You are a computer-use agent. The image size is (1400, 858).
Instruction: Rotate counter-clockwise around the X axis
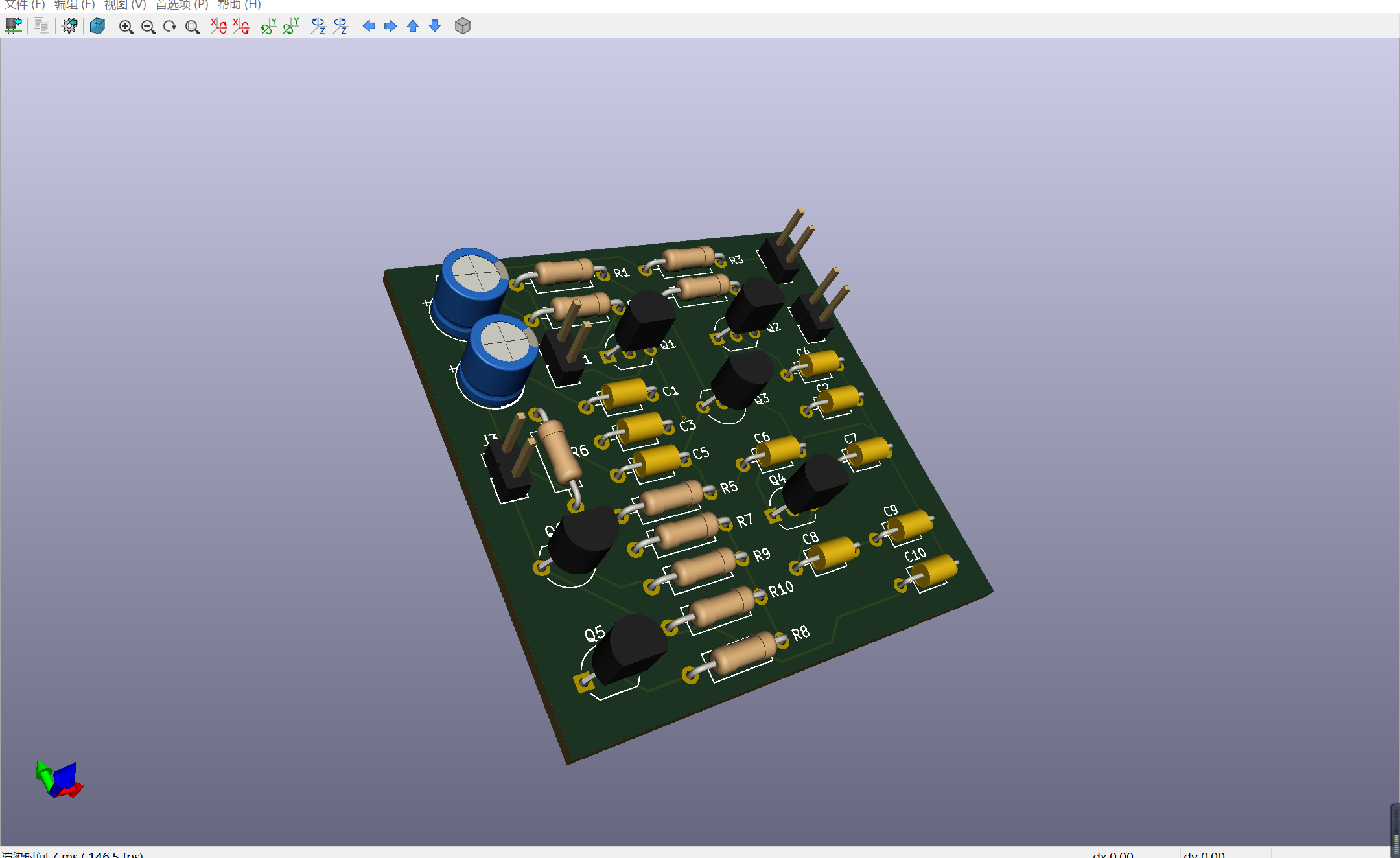241,26
